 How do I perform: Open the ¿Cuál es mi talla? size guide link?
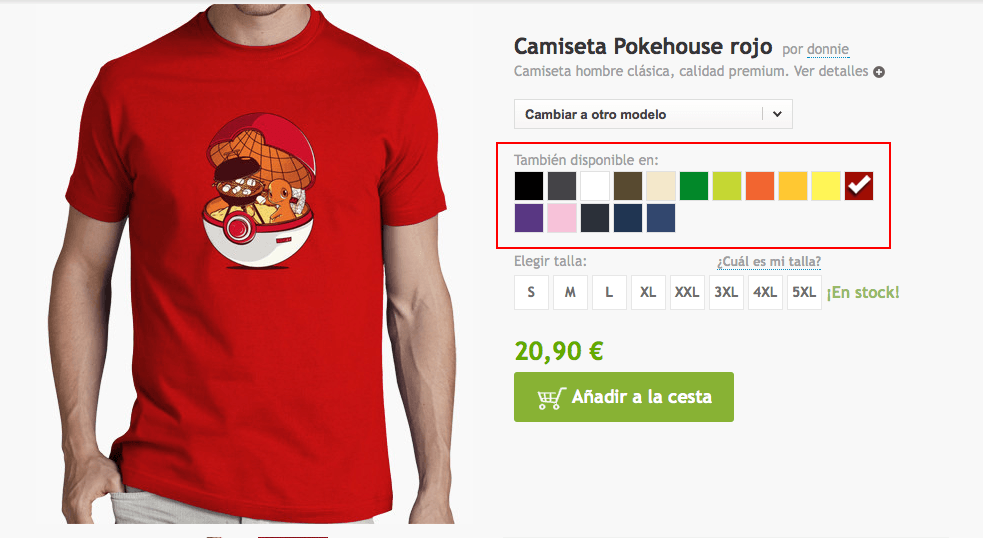[x=769, y=261]
